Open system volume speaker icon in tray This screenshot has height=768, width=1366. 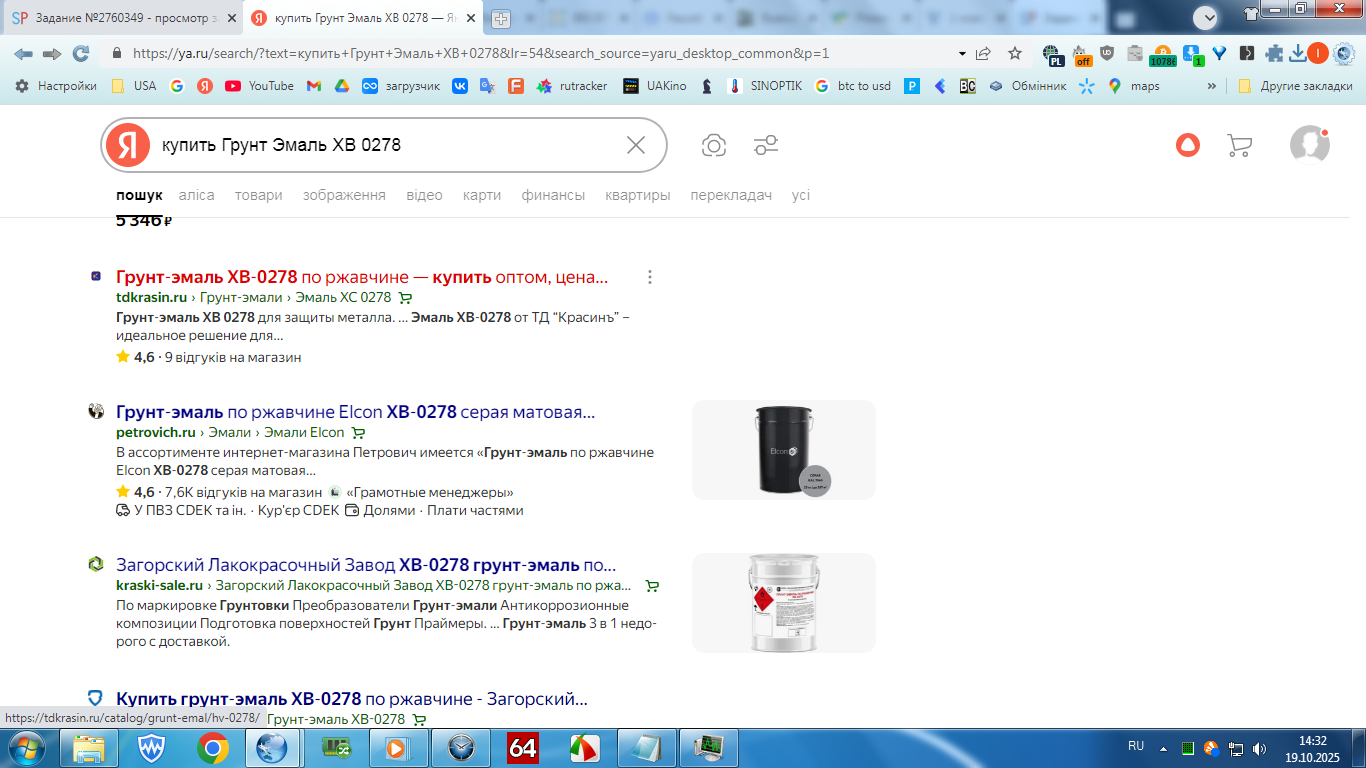tap(1259, 748)
